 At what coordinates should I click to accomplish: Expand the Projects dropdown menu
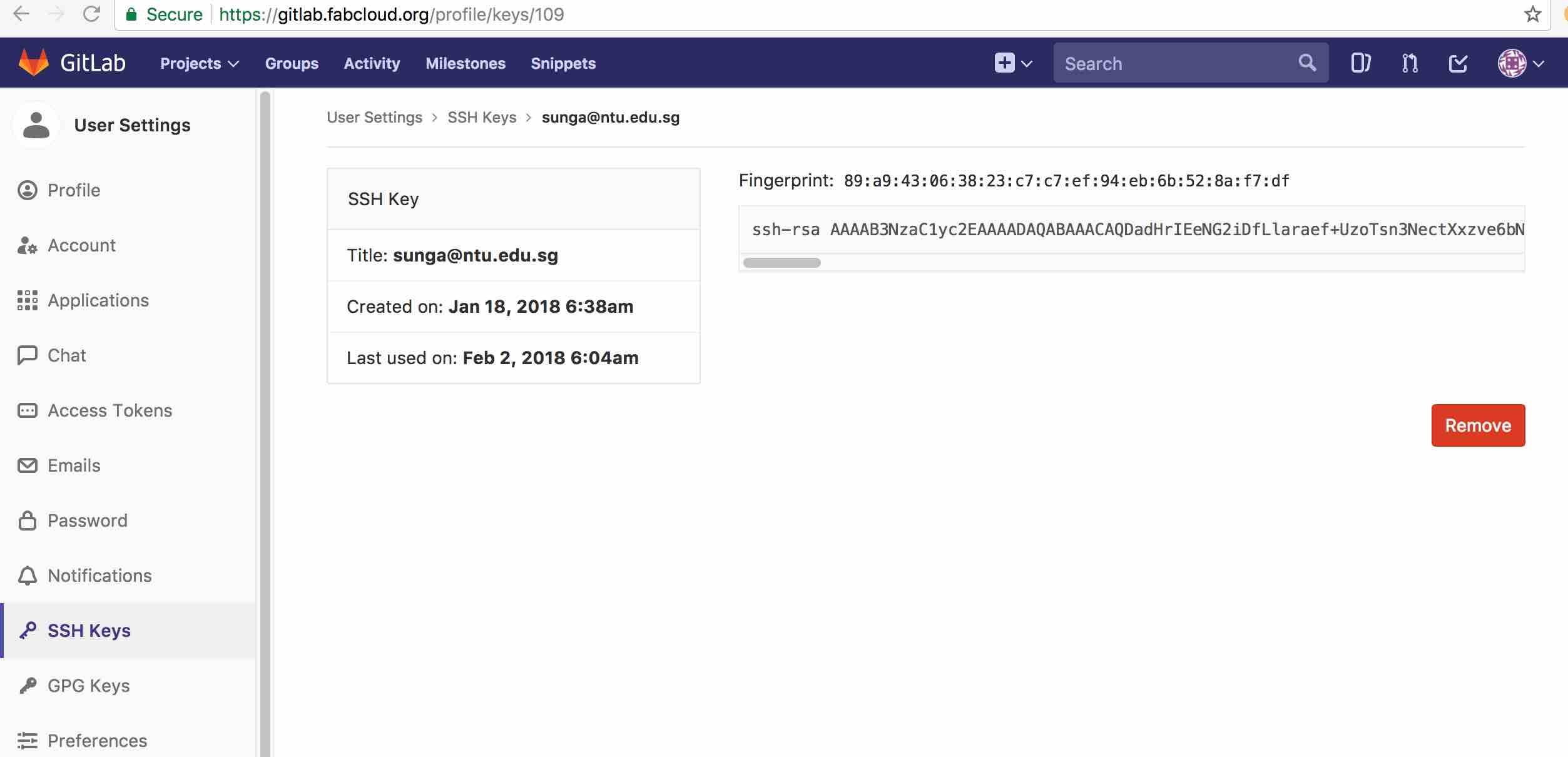point(199,63)
